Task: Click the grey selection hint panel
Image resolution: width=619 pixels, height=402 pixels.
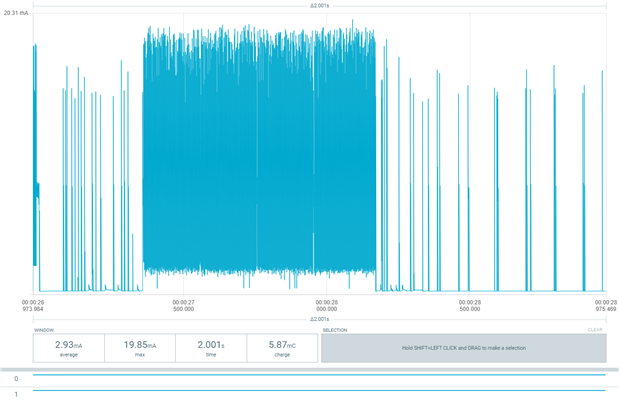Action: (x=464, y=348)
